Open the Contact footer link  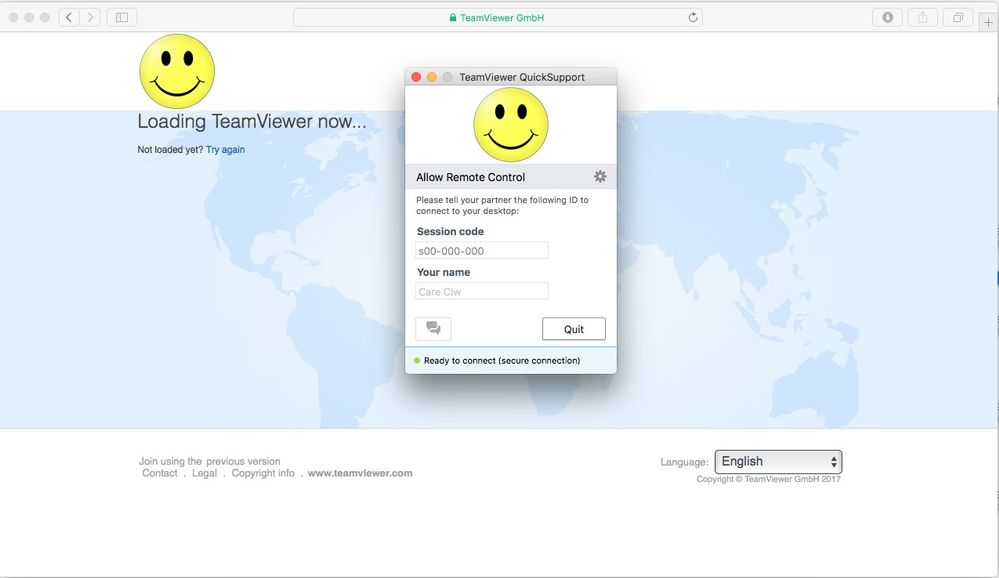pyautogui.click(x=159, y=473)
